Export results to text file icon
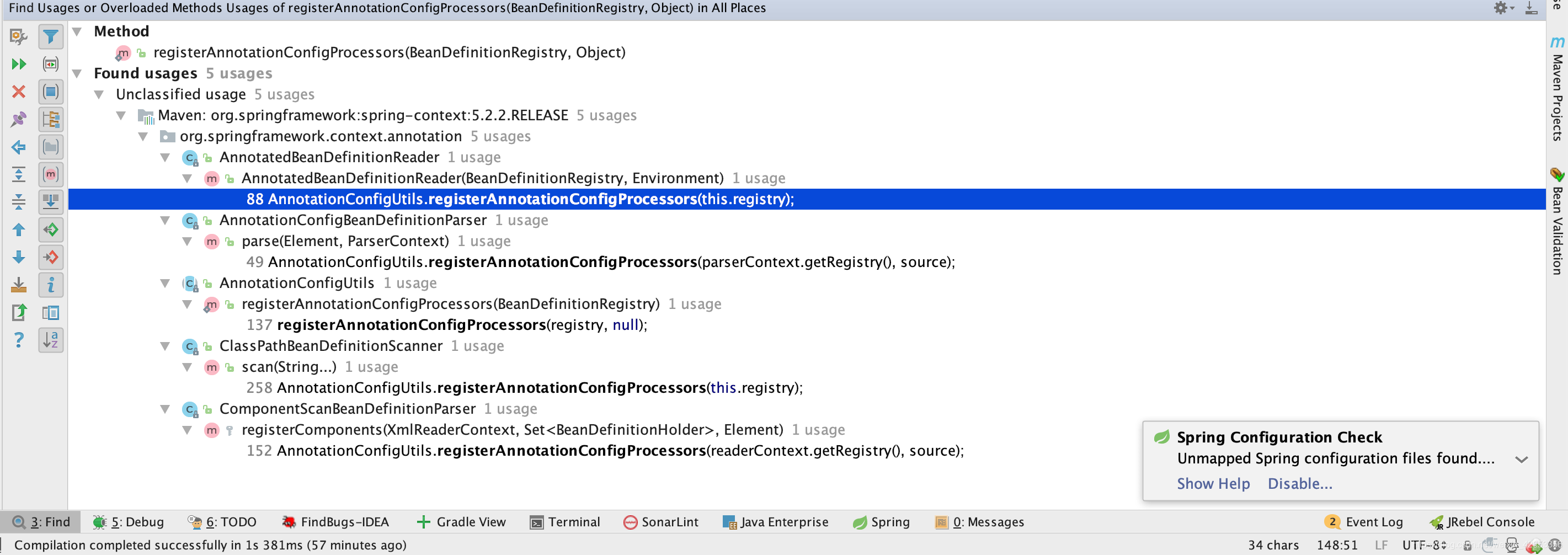This screenshot has height=555, width=1568. [x=18, y=312]
